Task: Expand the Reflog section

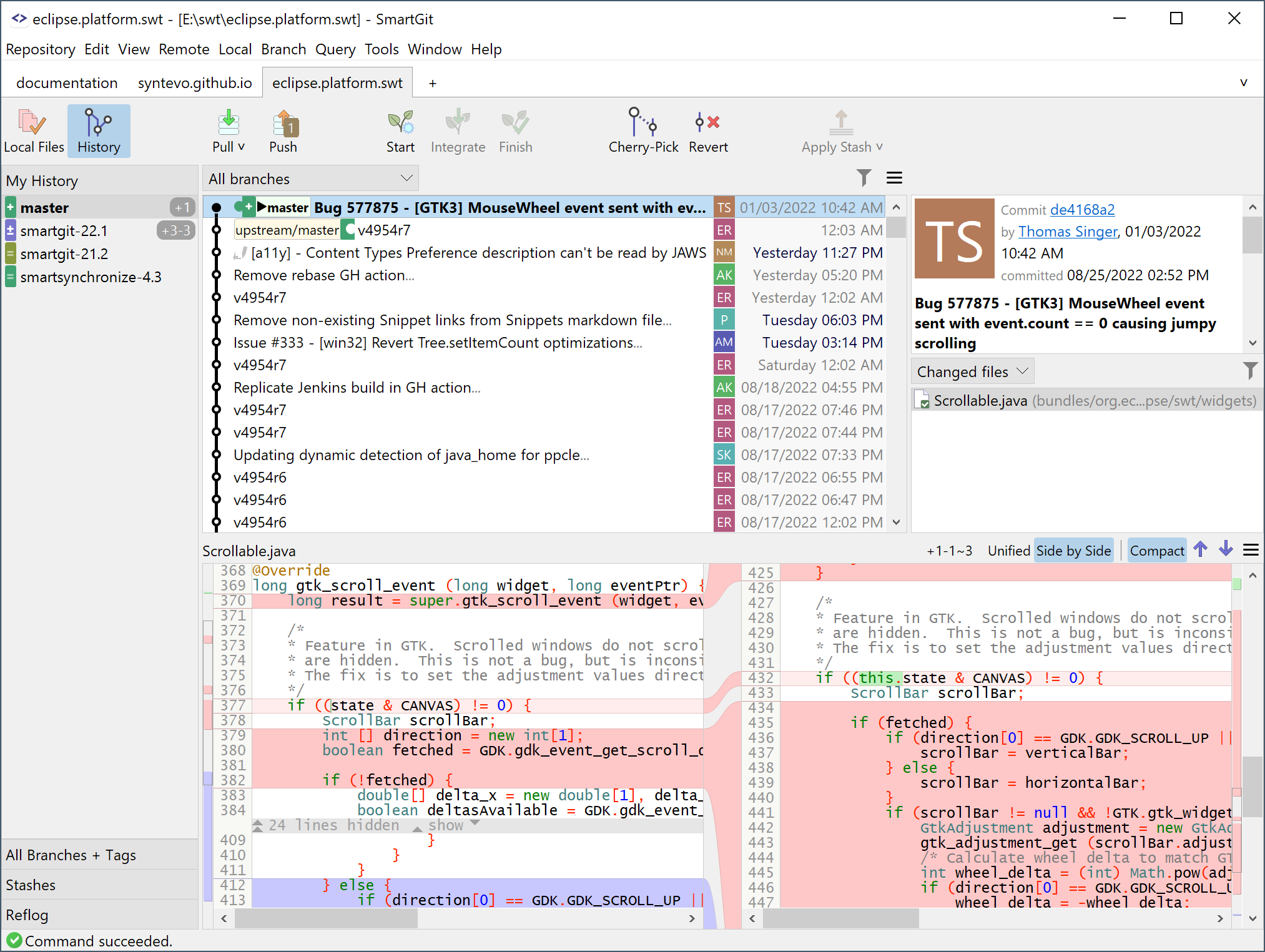Action: tap(100, 915)
